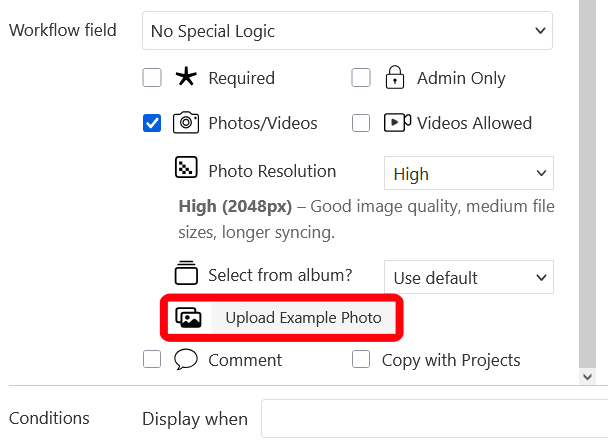Screen dimensions: 608x445
Task: Enable the Videos Allowed checkbox
Action: 361,124
